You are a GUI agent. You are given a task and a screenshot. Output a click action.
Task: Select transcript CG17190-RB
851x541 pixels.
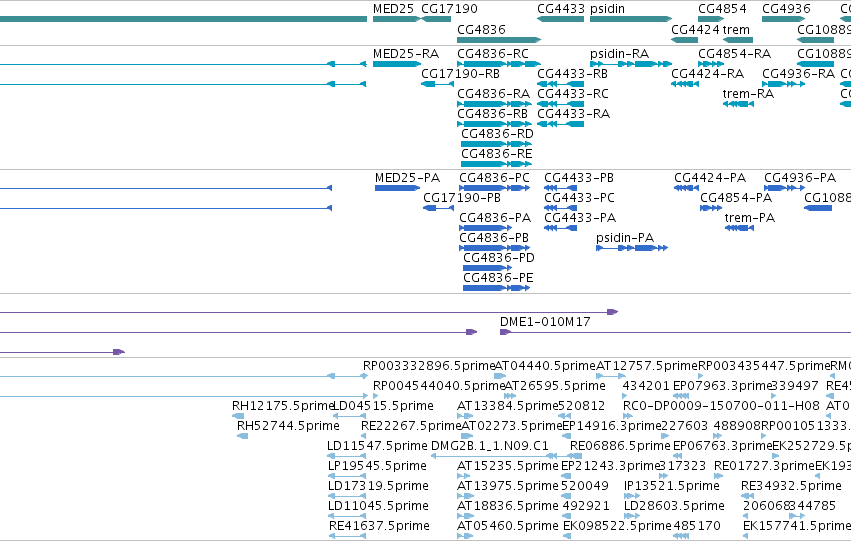pyautogui.click(x=460, y=74)
